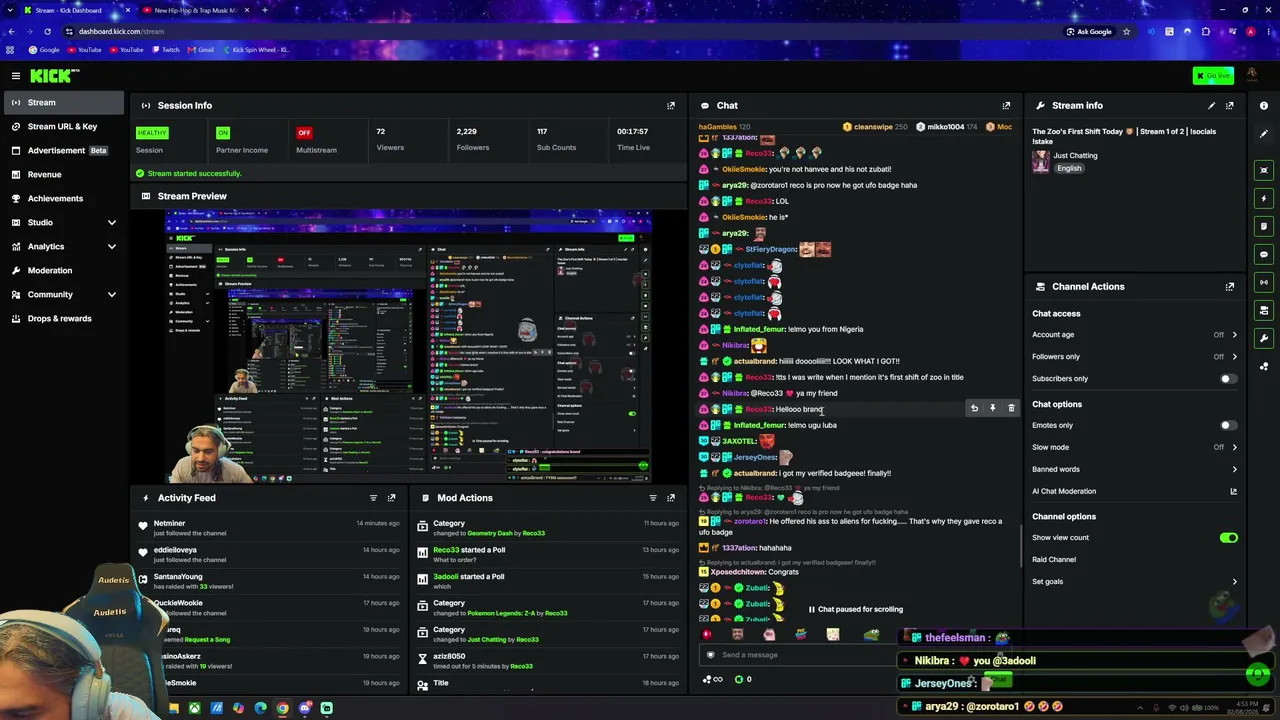Pop out the Chat panel
This screenshot has width=1280, height=720.
tap(1006, 105)
